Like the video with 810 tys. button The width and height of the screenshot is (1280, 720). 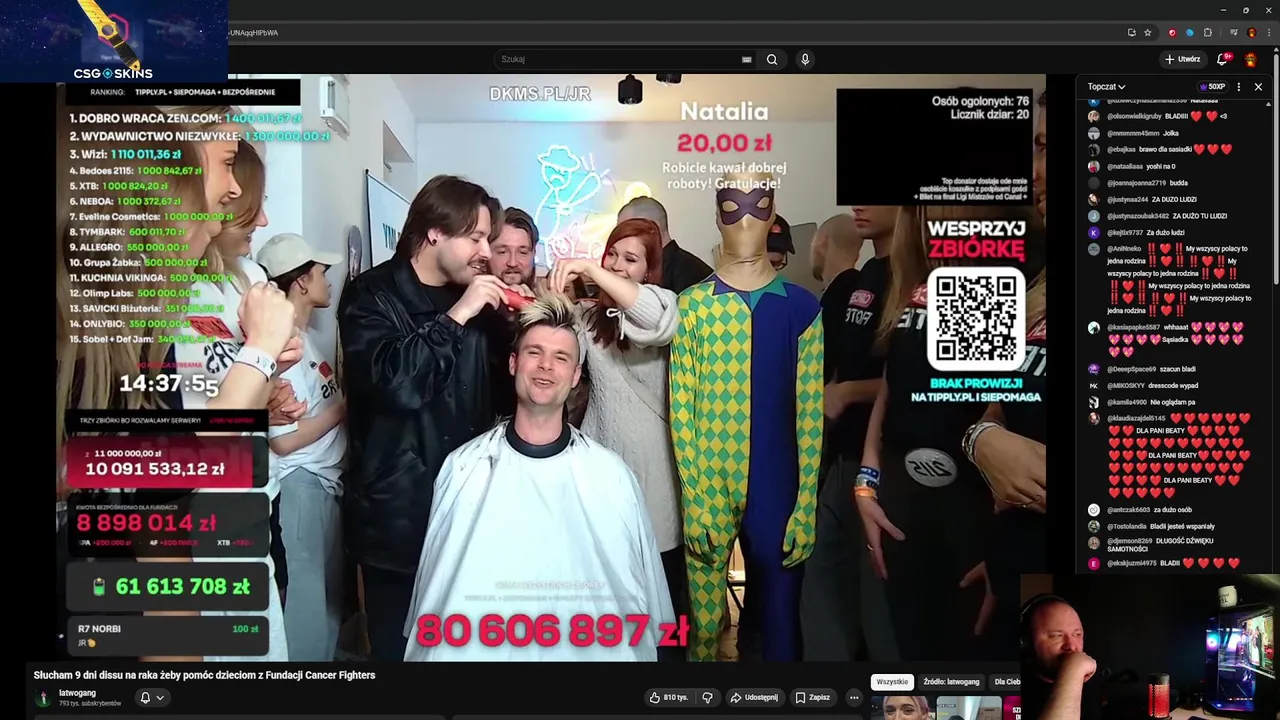click(668, 697)
